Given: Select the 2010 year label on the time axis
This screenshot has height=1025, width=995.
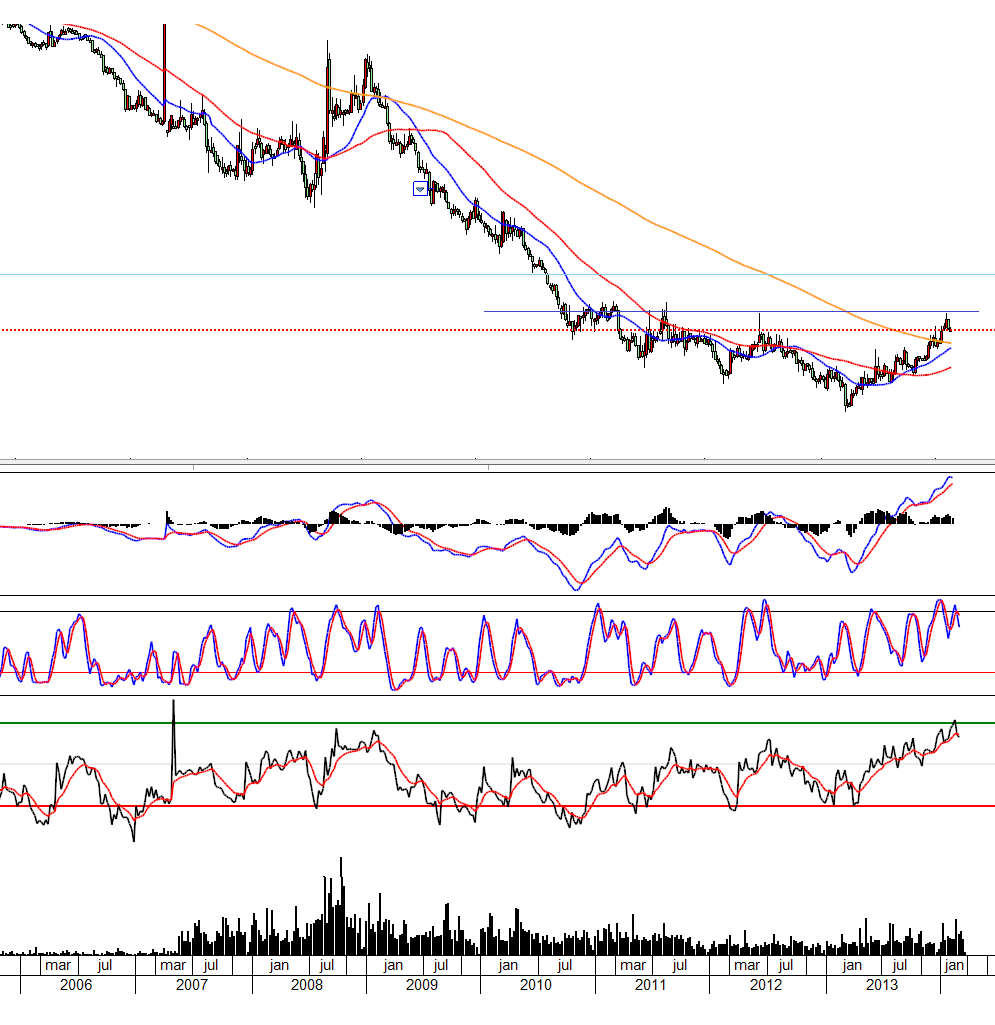Looking at the screenshot, I should (535, 984).
